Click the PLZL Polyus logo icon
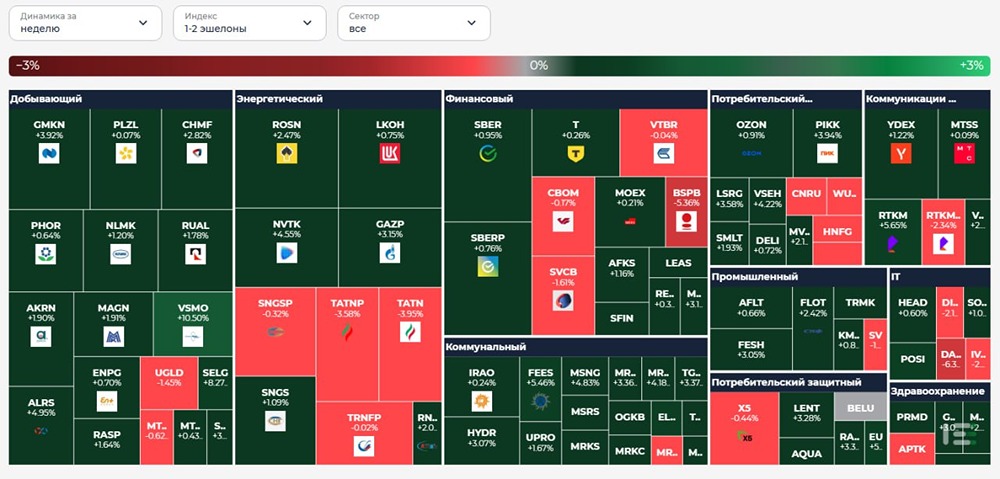The width and height of the screenshot is (1000, 479). tap(126, 153)
